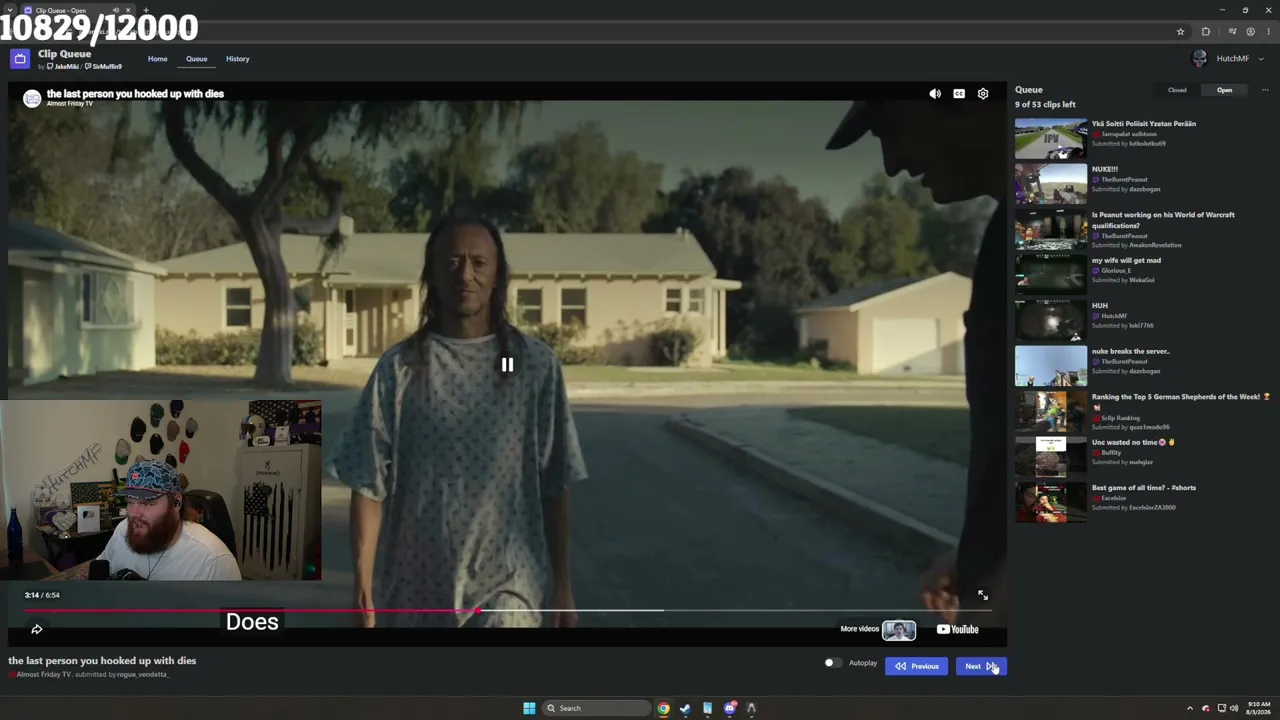Open Chrome from the taskbar
Image resolution: width=1280 pixels, height=720 pixels.
tap(663, 708)
